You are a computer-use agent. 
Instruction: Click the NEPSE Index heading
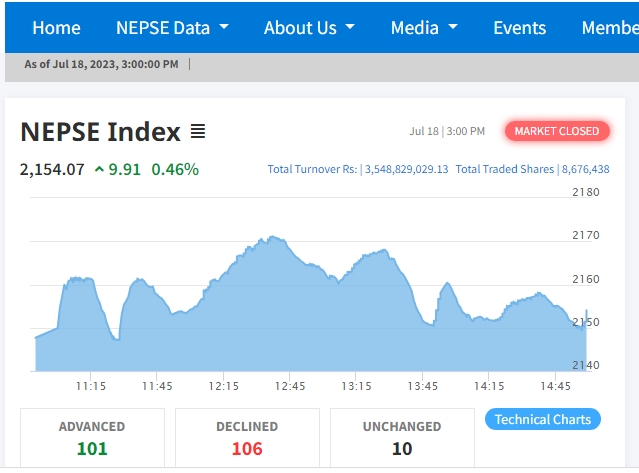tap(101, 132)
